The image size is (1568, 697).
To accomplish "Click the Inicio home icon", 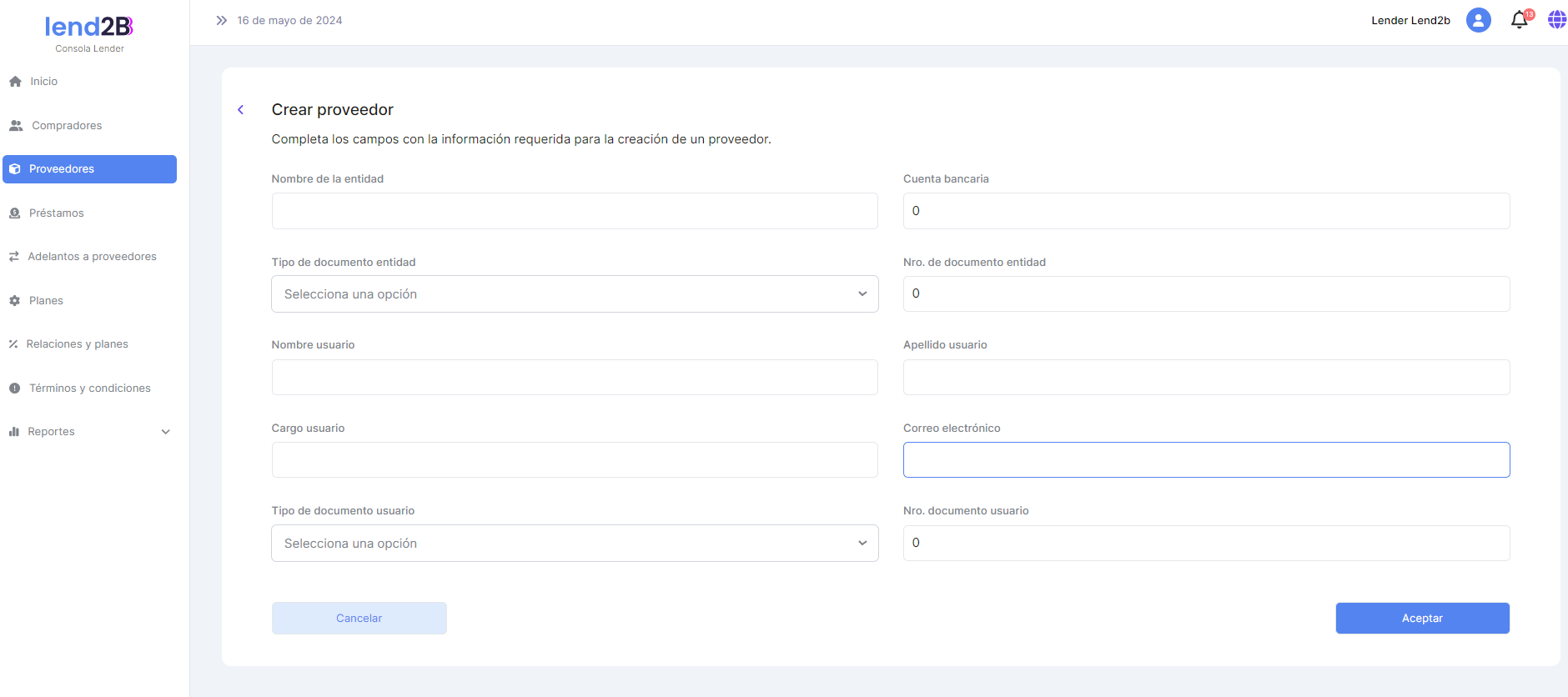I will pos(15,82).
